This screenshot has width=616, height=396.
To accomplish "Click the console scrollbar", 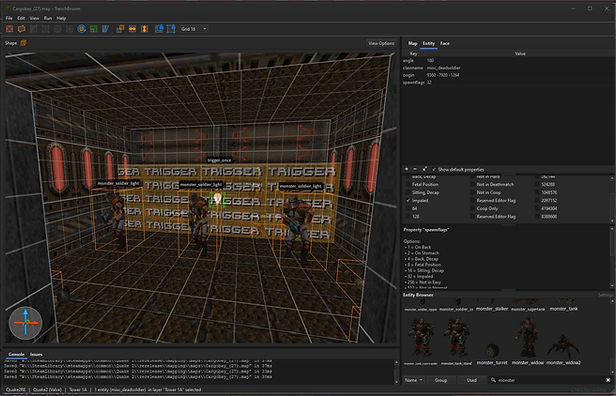I will pos(396,372).
